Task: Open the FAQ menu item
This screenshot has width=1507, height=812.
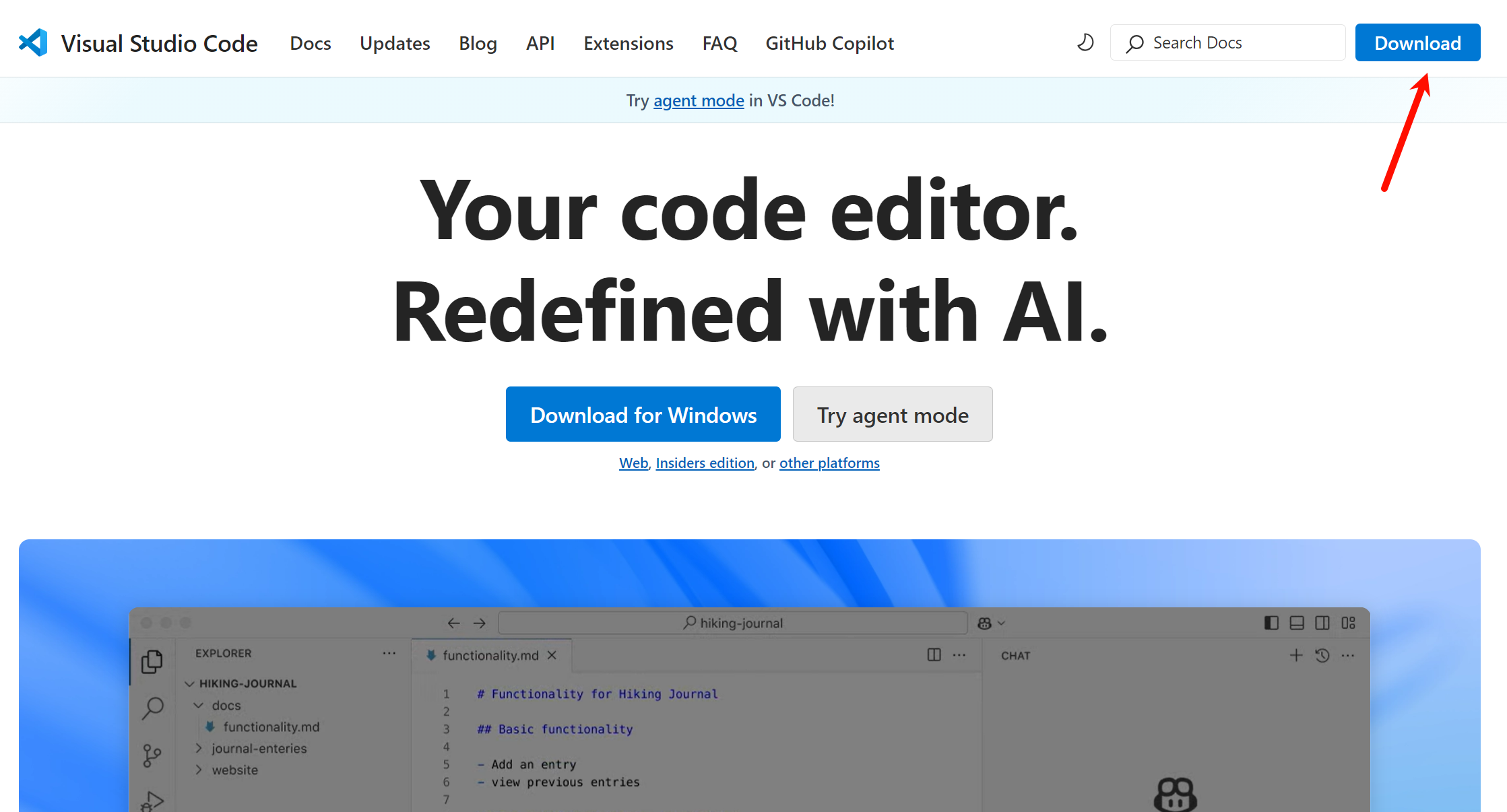Action: [x=719, y=43]
